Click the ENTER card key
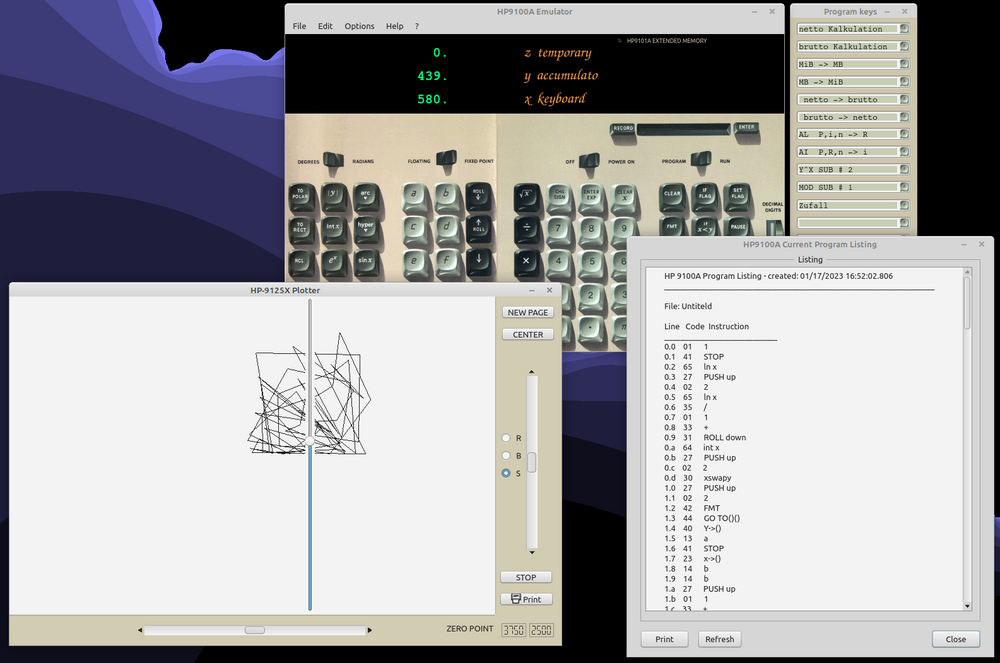The image size is (1000, 663). (746, 128)
